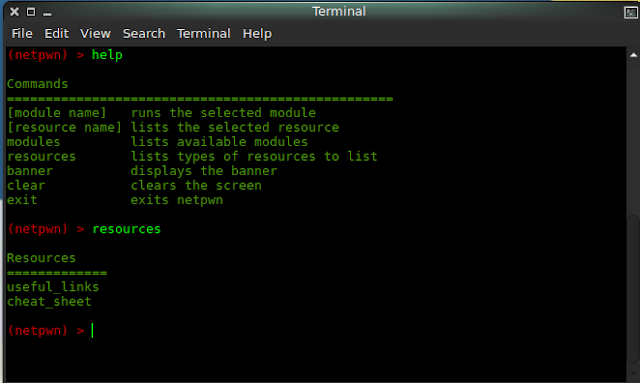Close the Terminal window with X icon

[14, 12]
